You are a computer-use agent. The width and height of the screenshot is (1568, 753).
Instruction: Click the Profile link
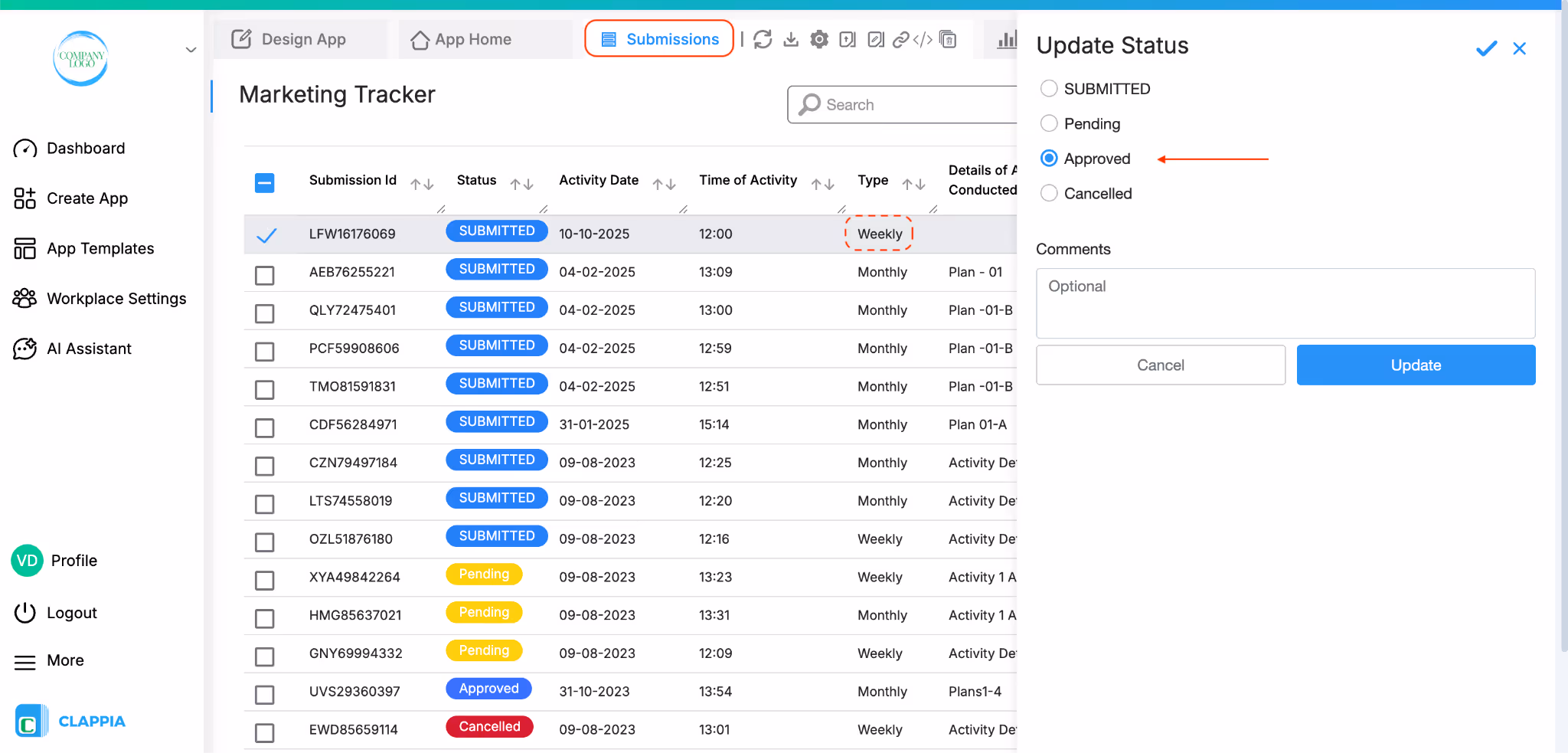(x=74, y=561)
